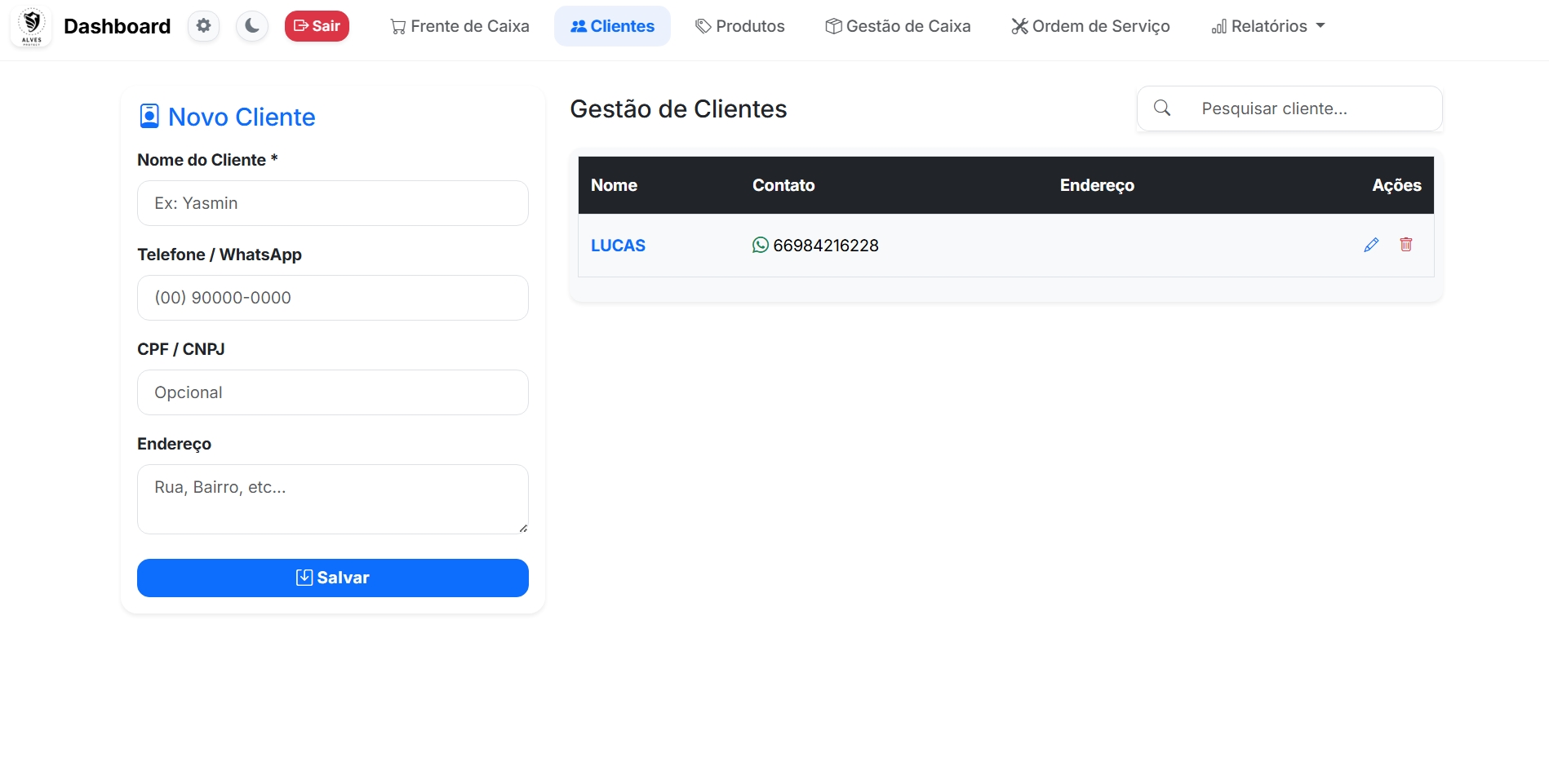Toggle dark mode with the moon icon
Image resolution: width=1549 pixels, height=784 pixels.
pyautogui.click(x=252, y=26)
